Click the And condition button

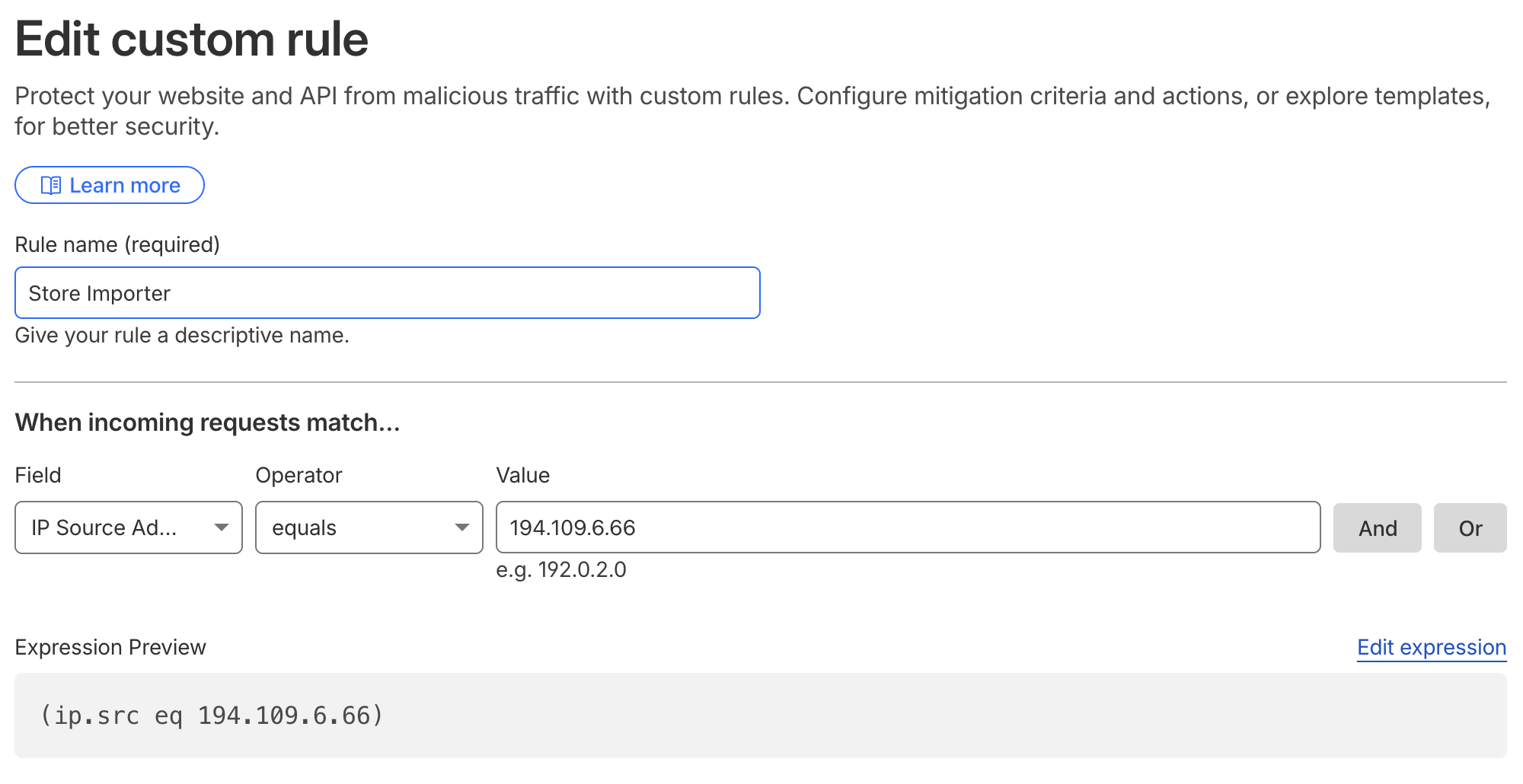pos(1377,527)
